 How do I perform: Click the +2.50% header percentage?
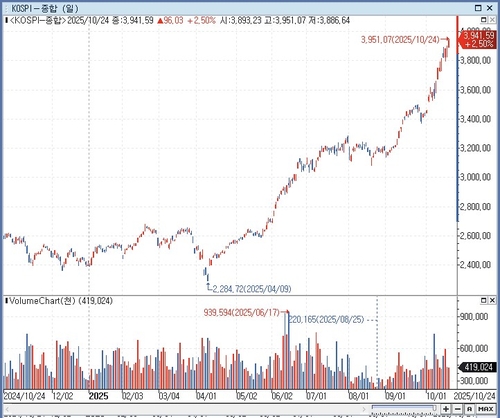pos(201,20)
